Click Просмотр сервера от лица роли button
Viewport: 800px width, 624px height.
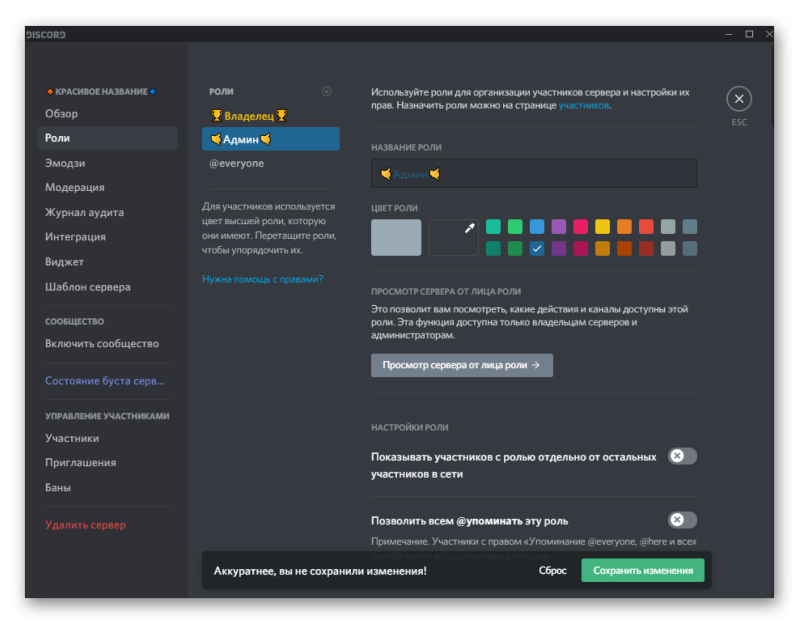[462, 365]
